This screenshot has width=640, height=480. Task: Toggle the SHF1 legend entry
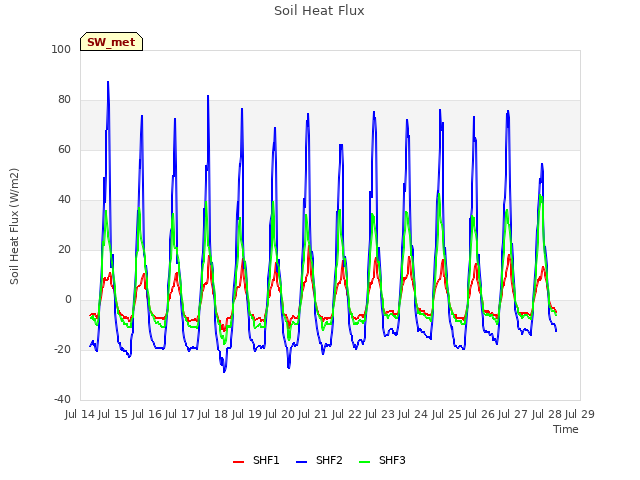(256, 460)
